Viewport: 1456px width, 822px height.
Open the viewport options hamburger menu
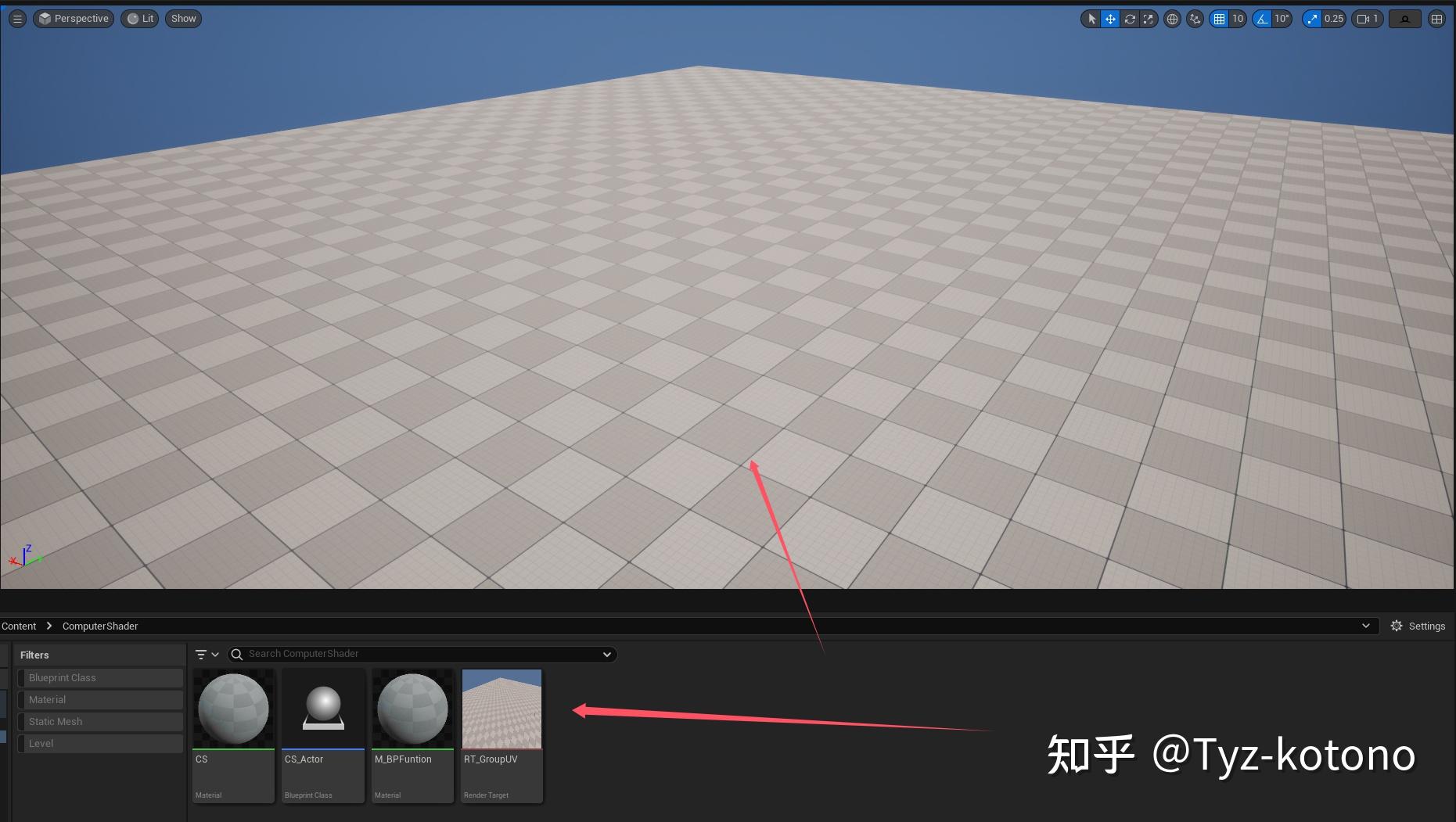[16, 18]
